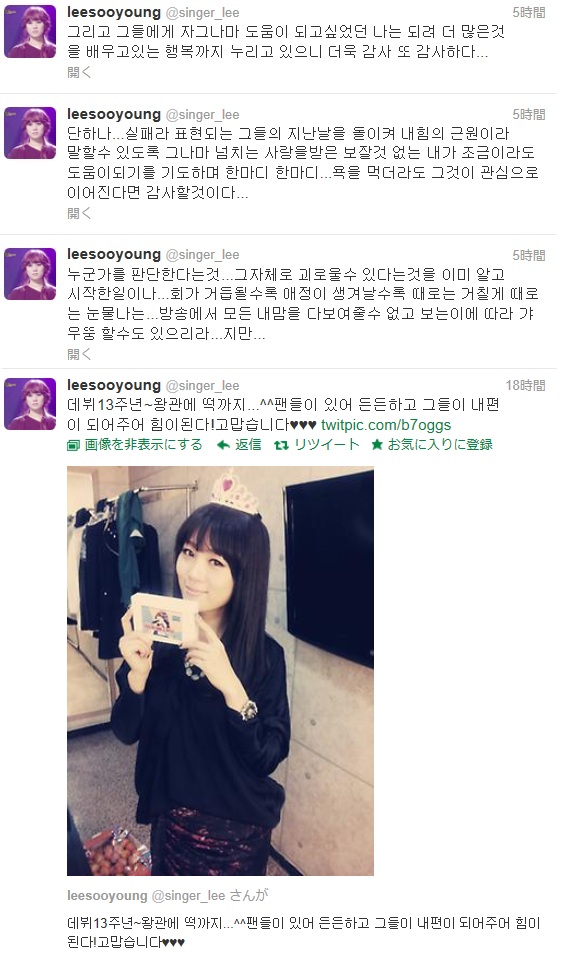Click the retweet icon (リツイート)
This screenshot has width=565, height=958.
[x=280, y=445]
